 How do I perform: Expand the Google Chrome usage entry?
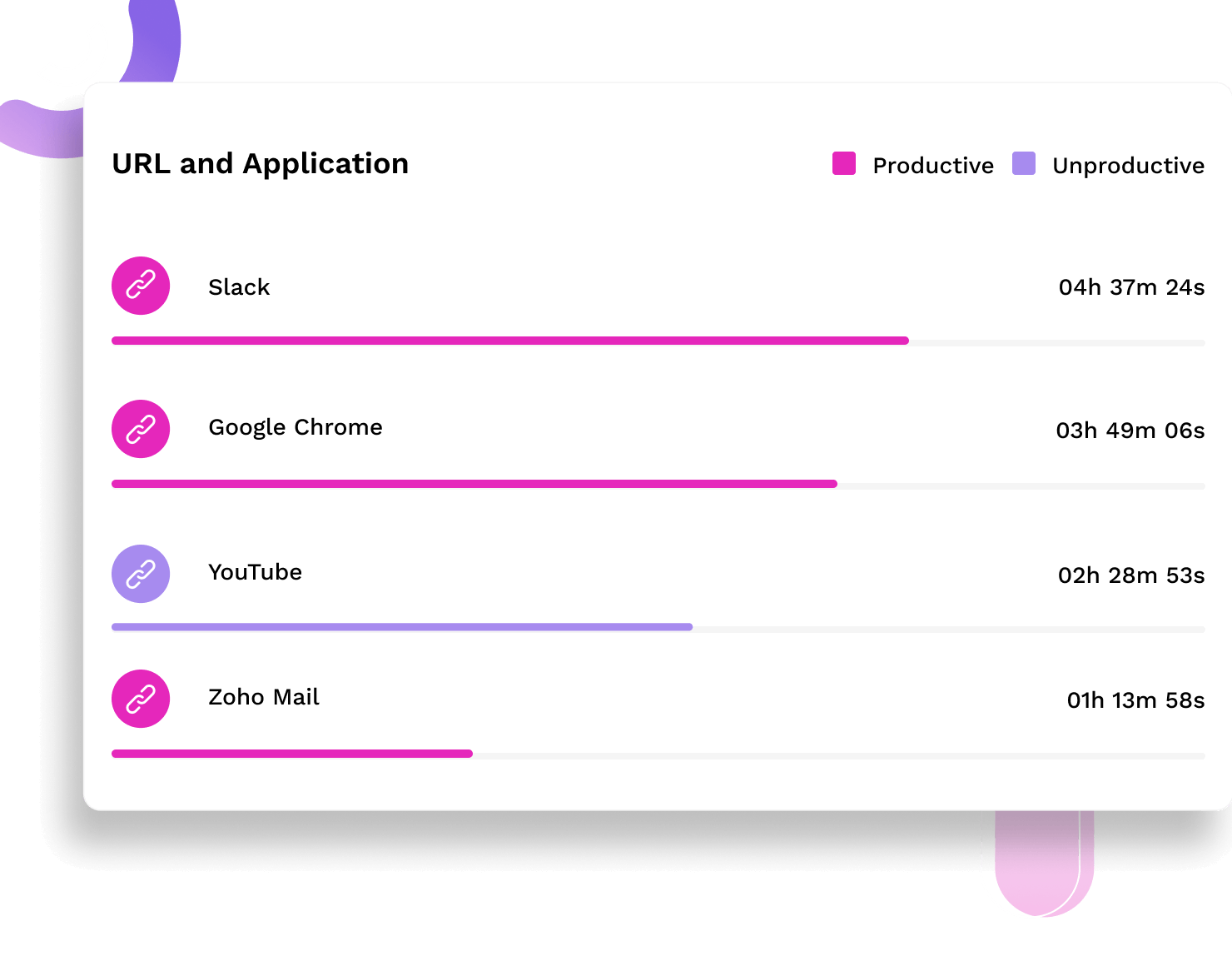pyautogui.click(x=296, y=427)
